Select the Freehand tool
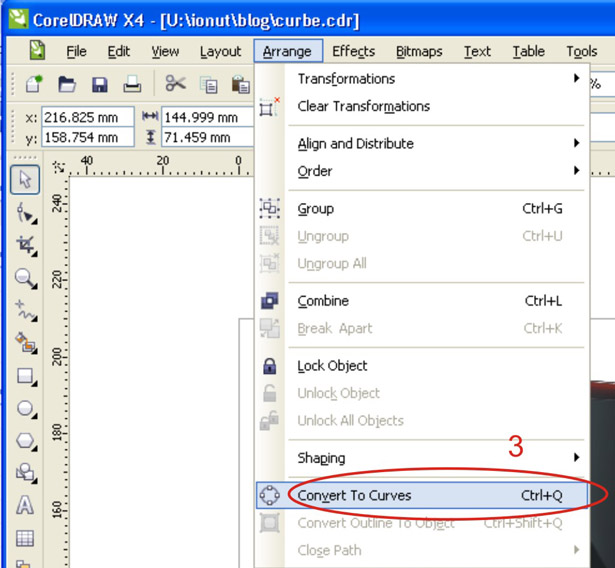 click(25, 310)
